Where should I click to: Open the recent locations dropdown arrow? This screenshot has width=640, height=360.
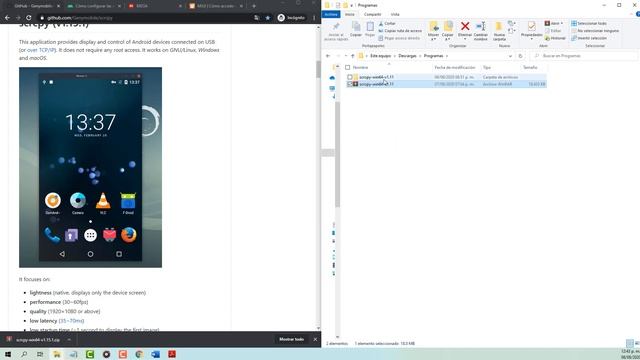point(345,56)
